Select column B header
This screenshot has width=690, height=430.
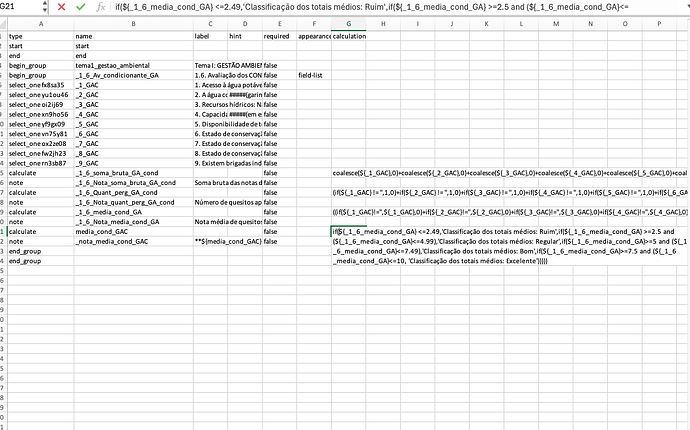tap(133, 24)
